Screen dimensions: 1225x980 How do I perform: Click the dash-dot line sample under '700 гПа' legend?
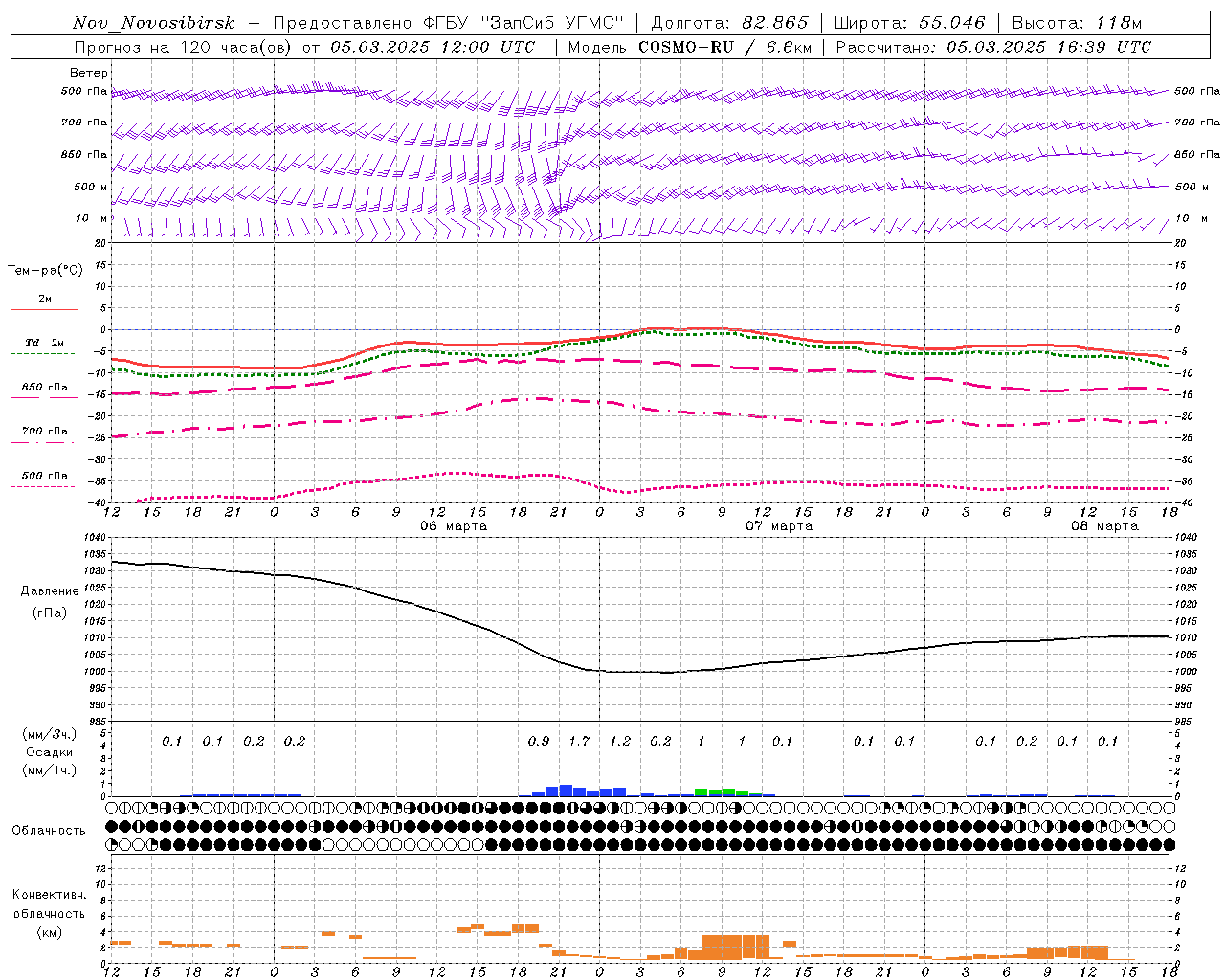click(44, 442)
